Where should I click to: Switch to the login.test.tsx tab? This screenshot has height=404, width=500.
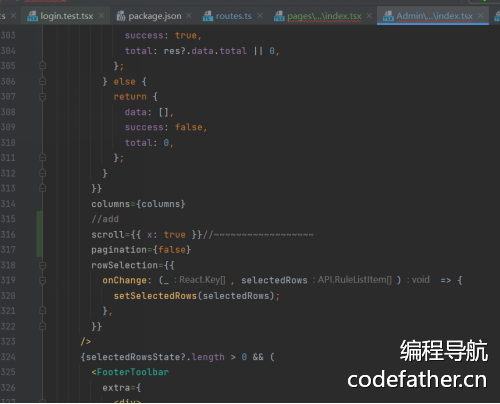tap(67, 16)
